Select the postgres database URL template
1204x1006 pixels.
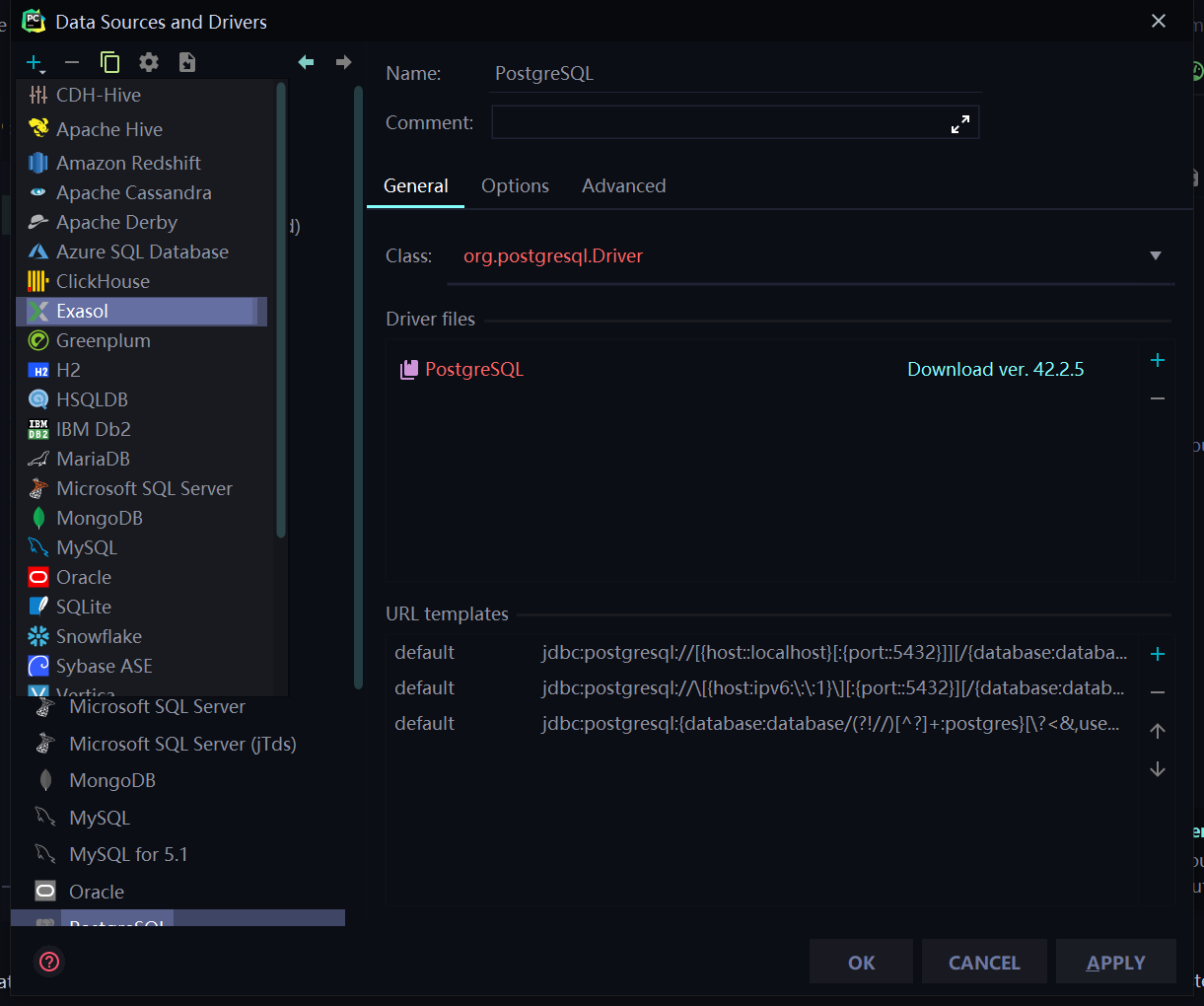point(761,724)
